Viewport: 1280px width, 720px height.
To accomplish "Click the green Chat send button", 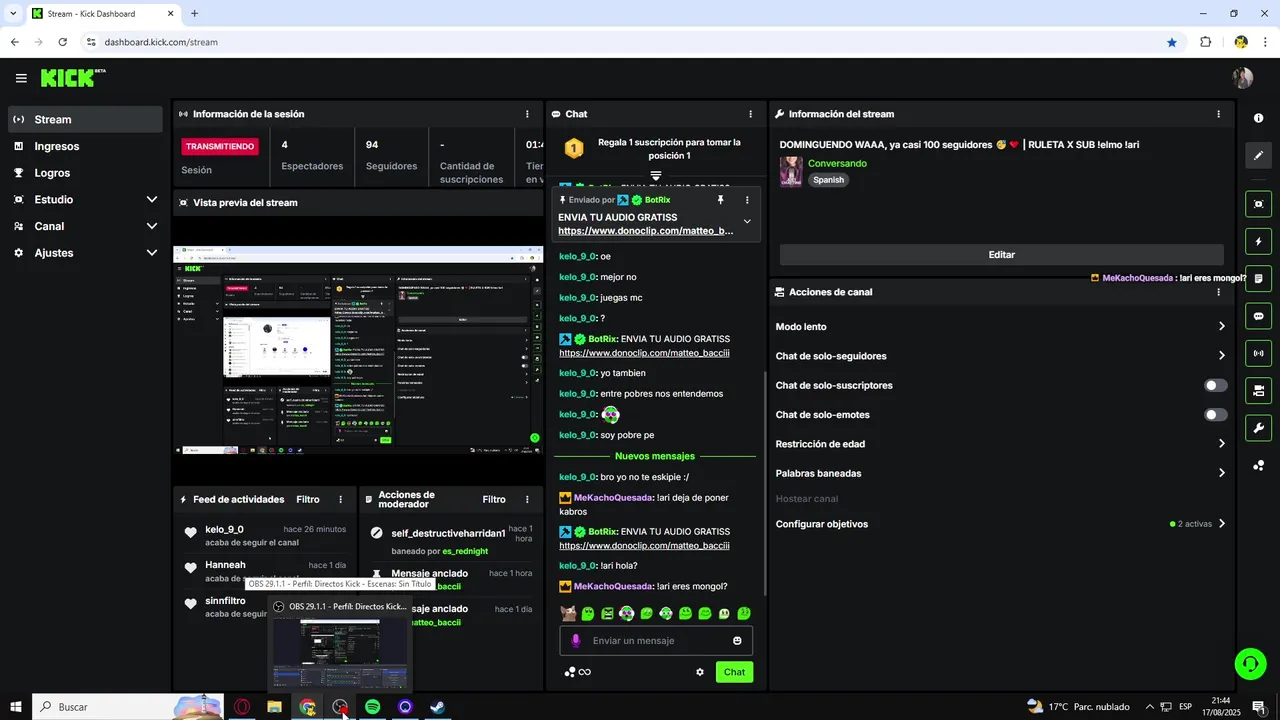I will coord(734,672).
